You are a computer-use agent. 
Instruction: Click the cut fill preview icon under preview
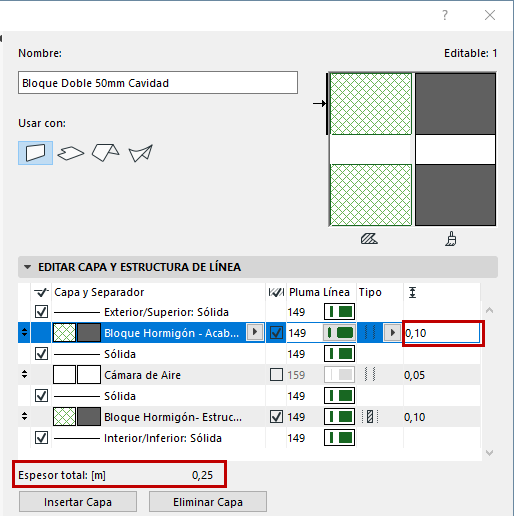coord(369,239)
